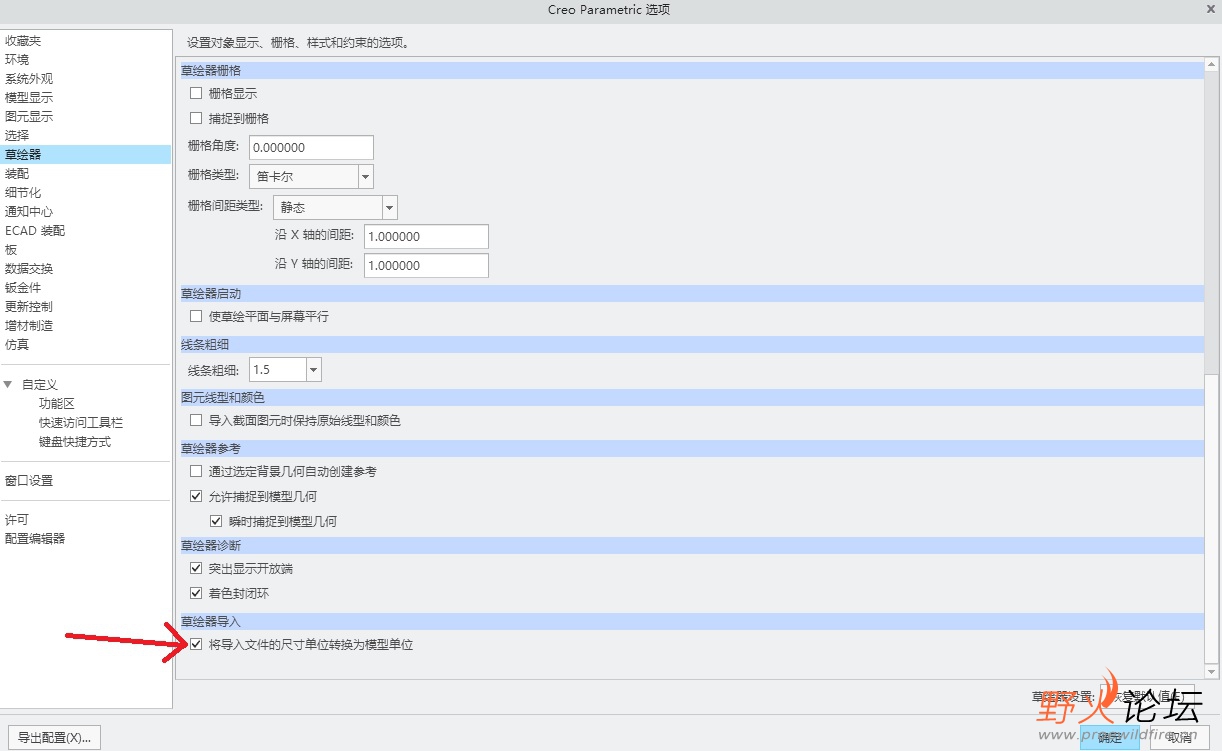
Task: Click the 沿 Y 轴的间距 input field
Action: [426, 265]
